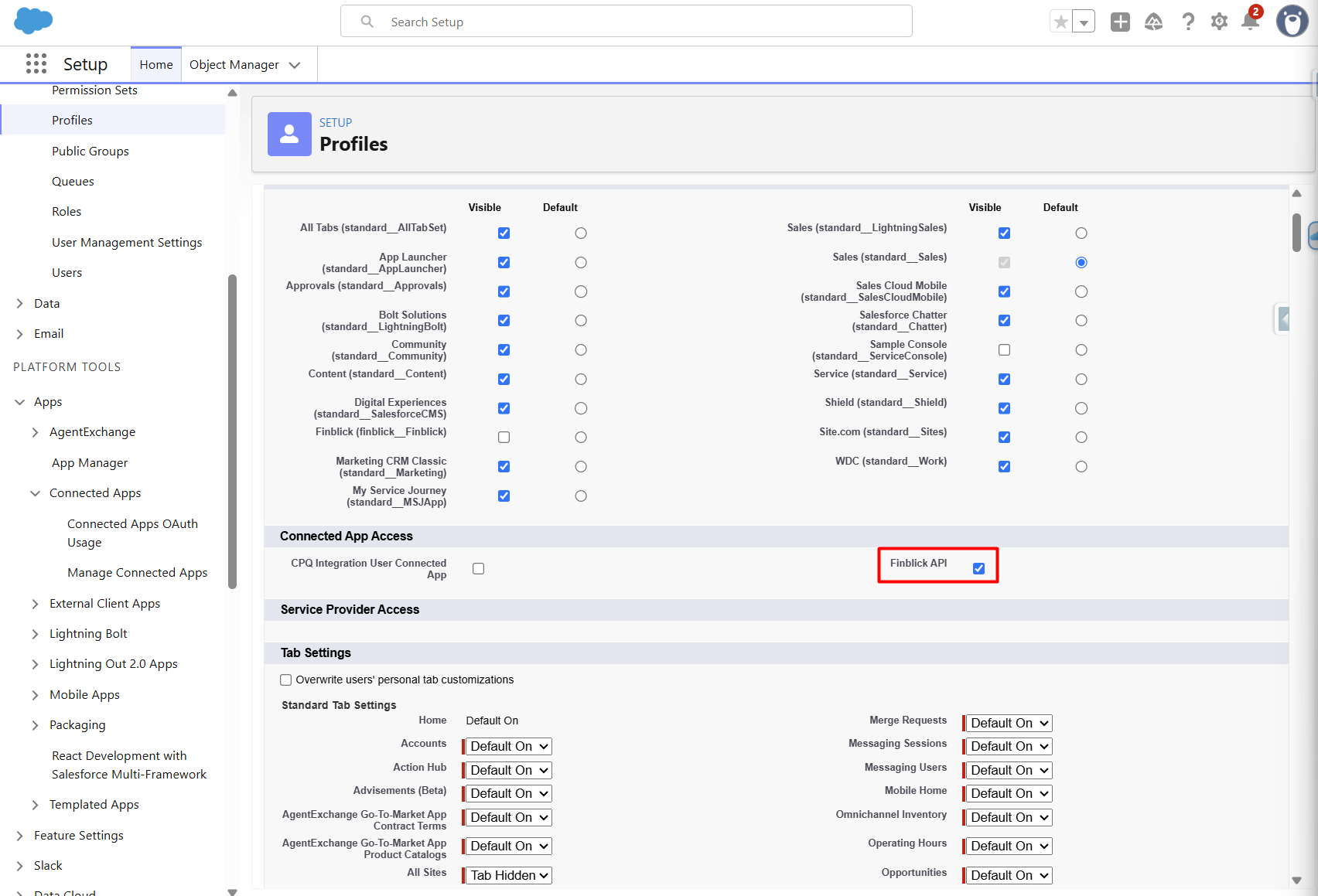Expand the Slack section
This screenshot has height=896, width=1318.
pos(19,866)
